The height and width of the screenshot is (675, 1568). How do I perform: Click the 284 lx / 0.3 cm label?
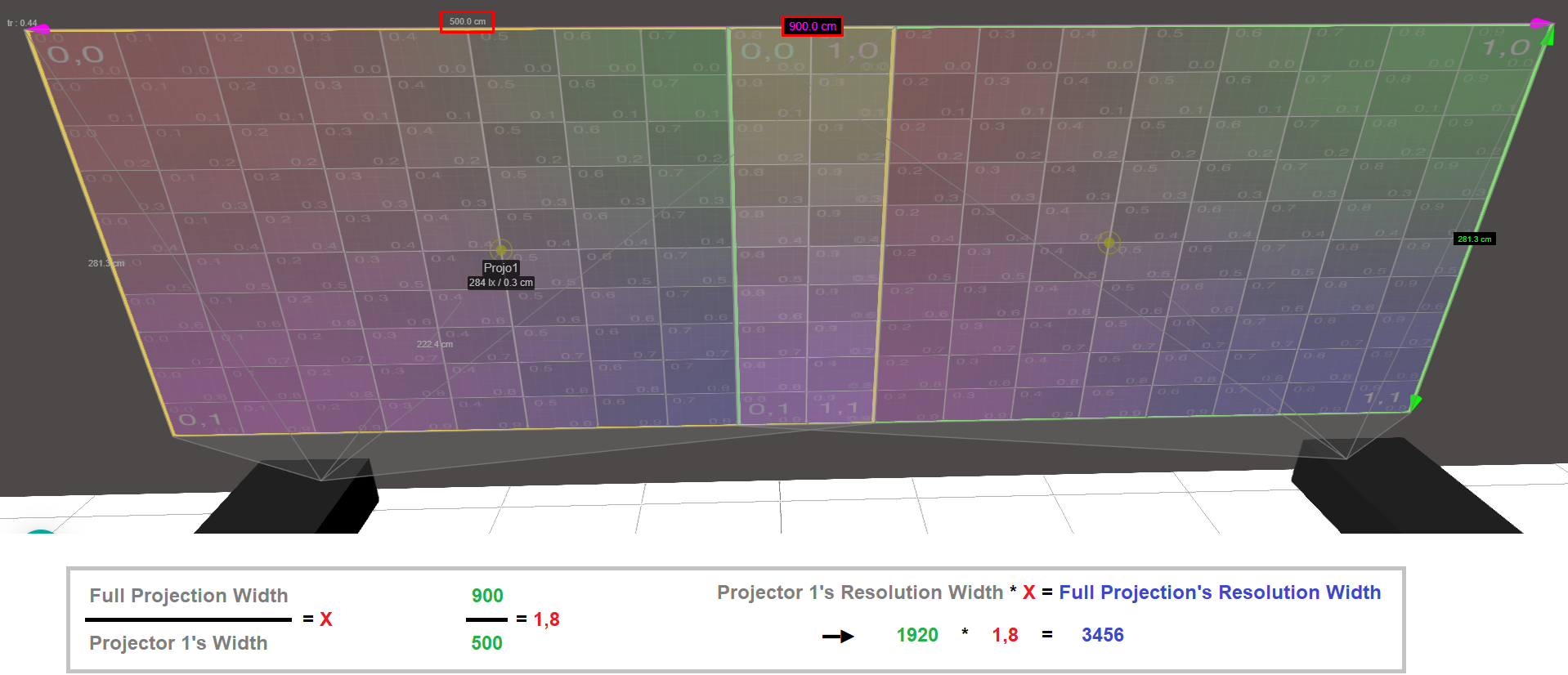tap(500, 283)
